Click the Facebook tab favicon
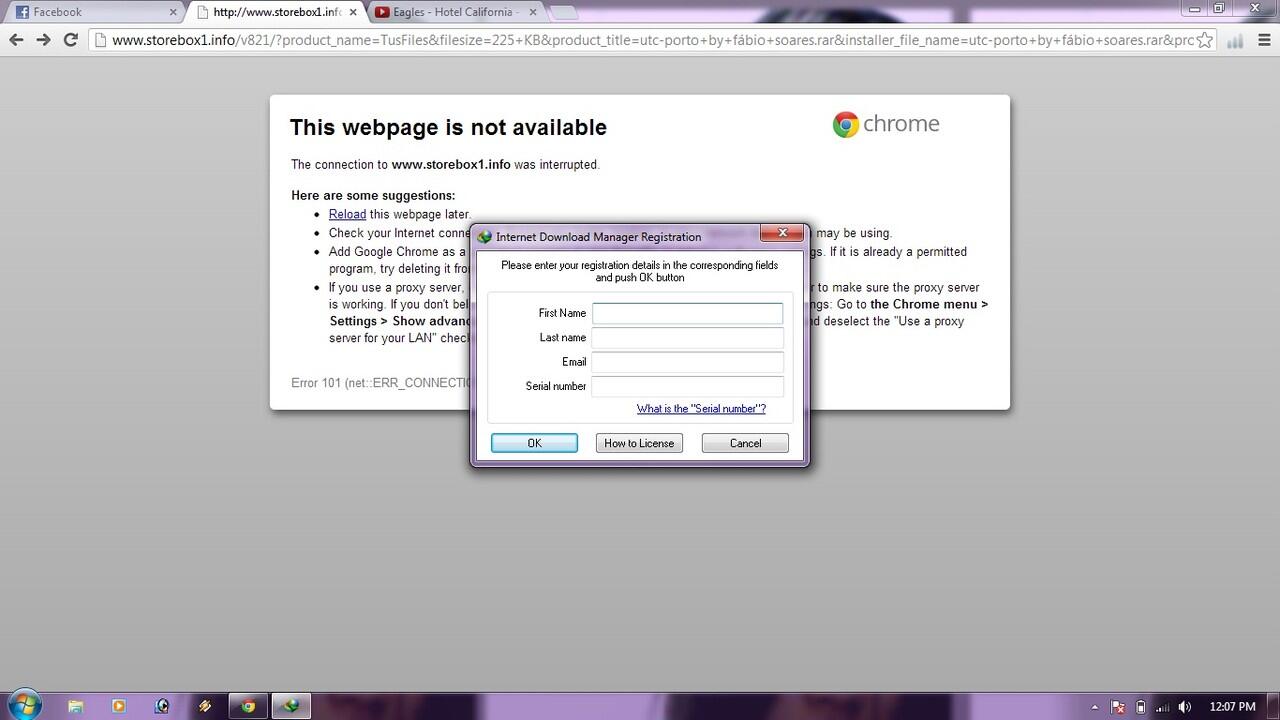1280x720 pixels. pos(22,12)
